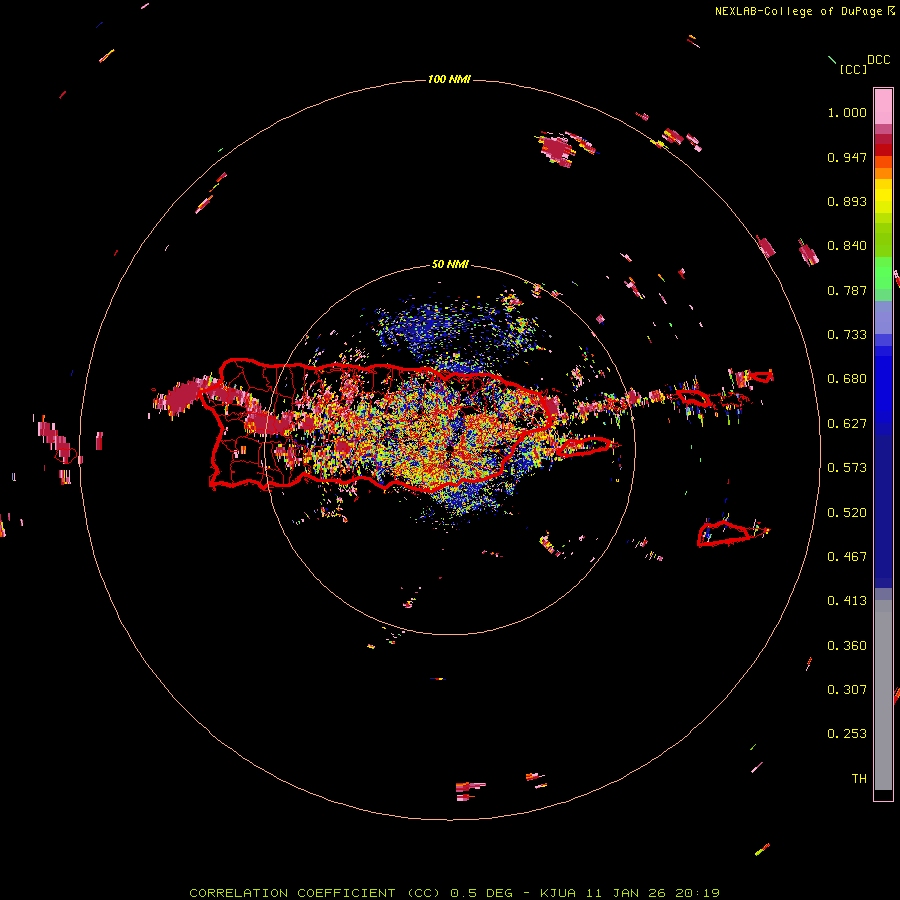Click the 100 NMI range ring label
This screenshot has width=900, height=900.
point(449,79)
